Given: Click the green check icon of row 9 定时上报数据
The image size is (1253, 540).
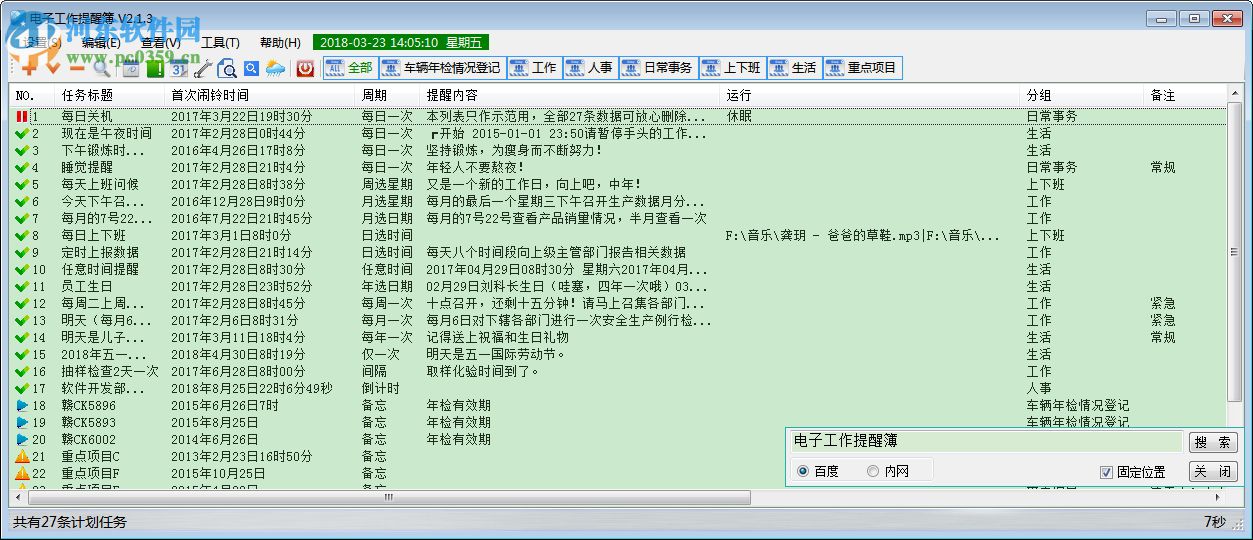Looking at the screenshot, I should [x=22, y=252].
